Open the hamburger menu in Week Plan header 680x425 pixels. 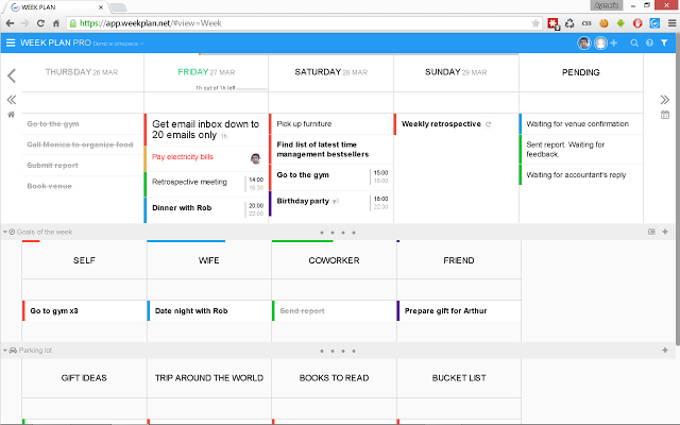(x=10, y=42)
